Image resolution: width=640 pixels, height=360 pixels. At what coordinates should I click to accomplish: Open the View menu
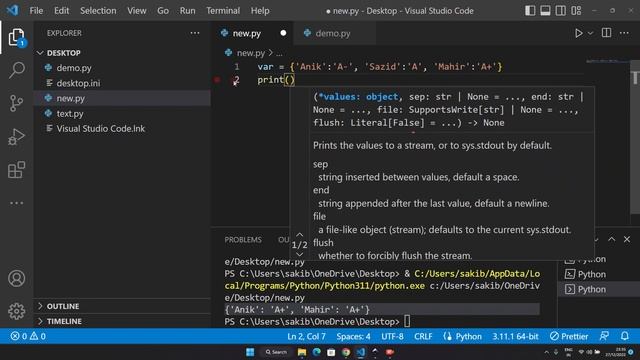(x=136, y=11)
